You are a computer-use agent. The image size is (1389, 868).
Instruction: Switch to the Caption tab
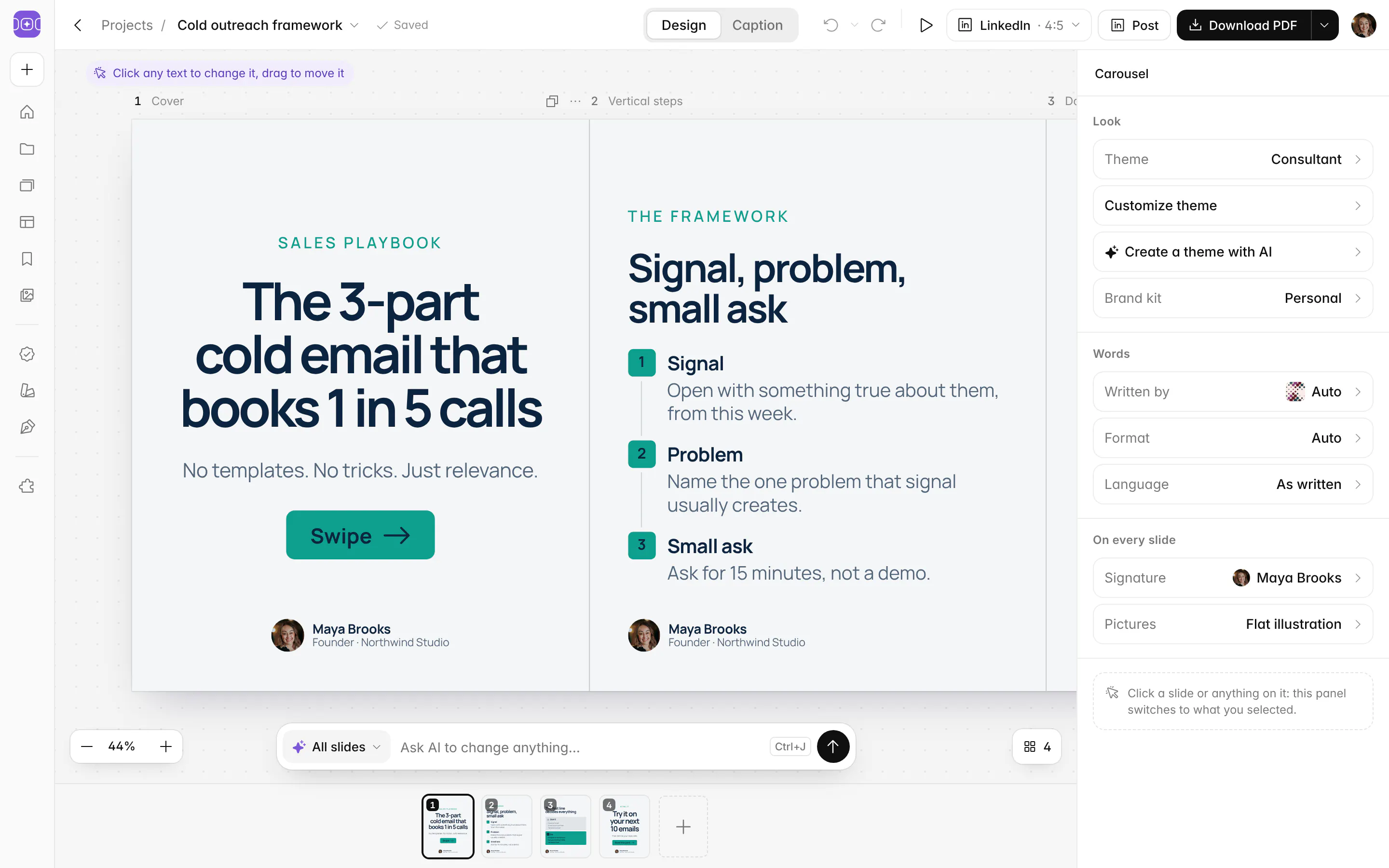(757, 25)
